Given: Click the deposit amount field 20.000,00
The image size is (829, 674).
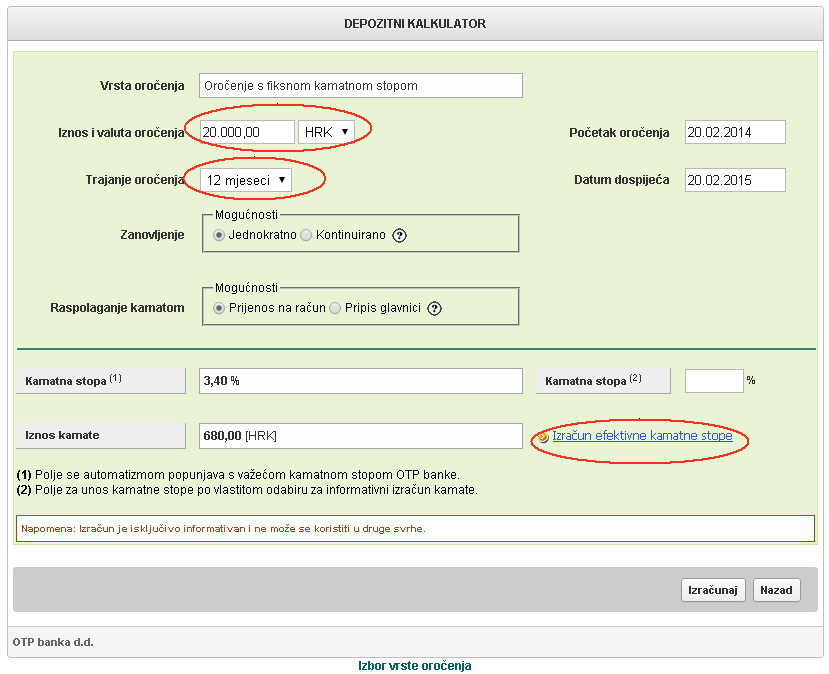Looking at the screenshot, I should coord(246,132).
